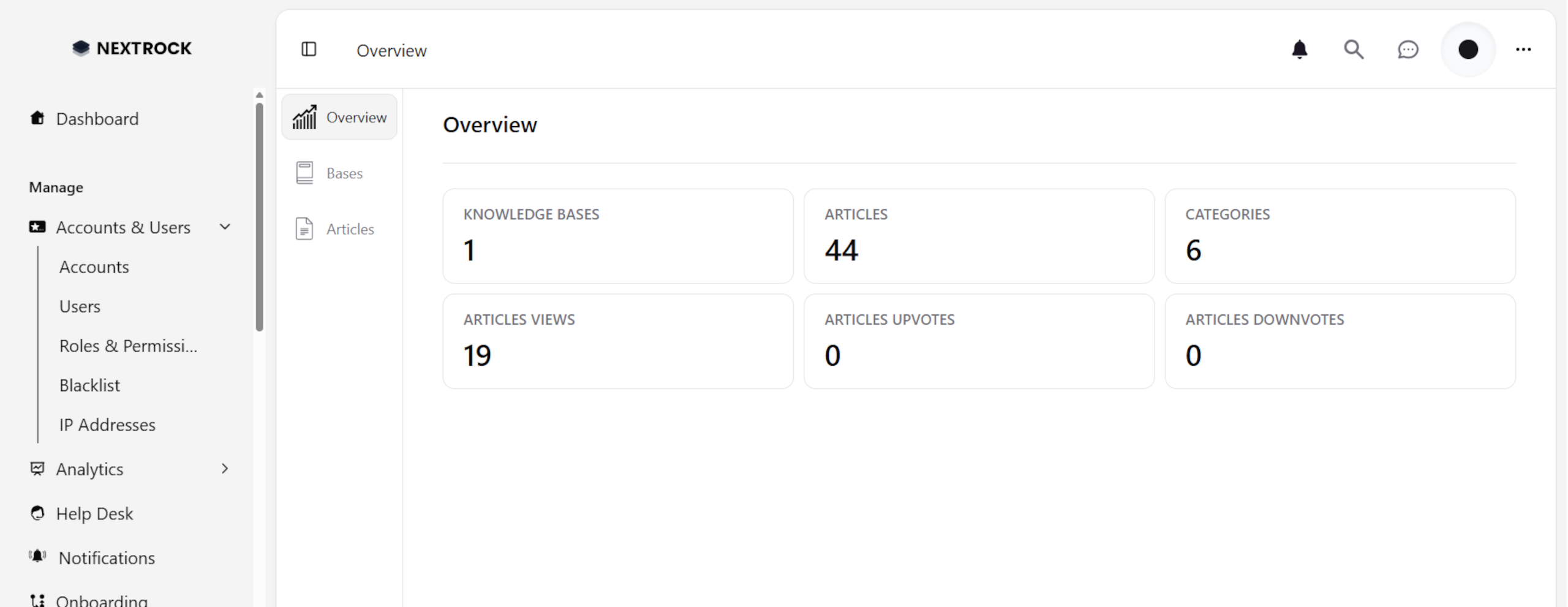
Task: Go to Roles & Permissions
Action: coord(128,346)
